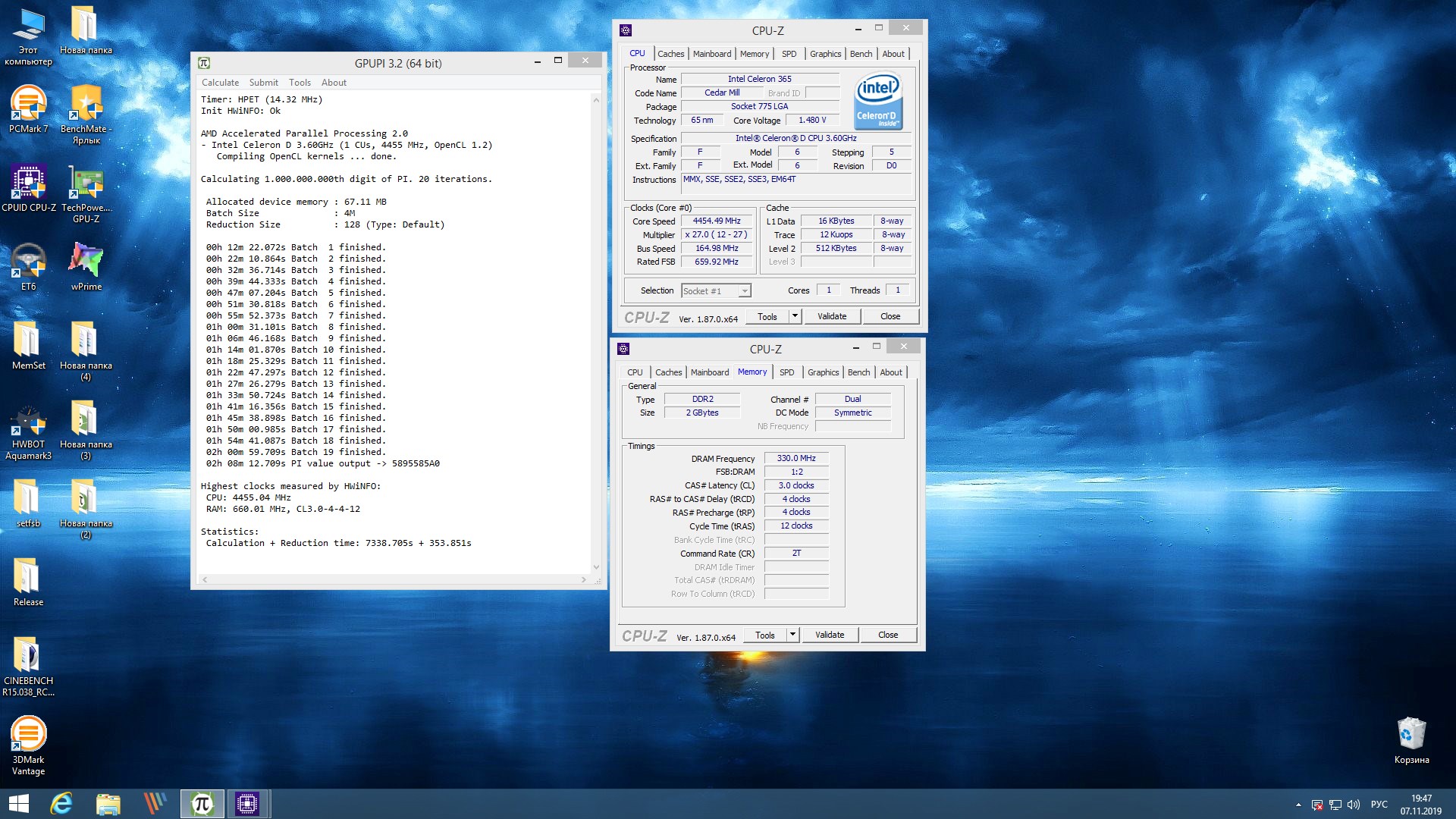Image resolution: width=1456 pixels, height=819 pixels.
Task: Open the CINEBENCH R15 desktop icon
Action: [28, 667]
